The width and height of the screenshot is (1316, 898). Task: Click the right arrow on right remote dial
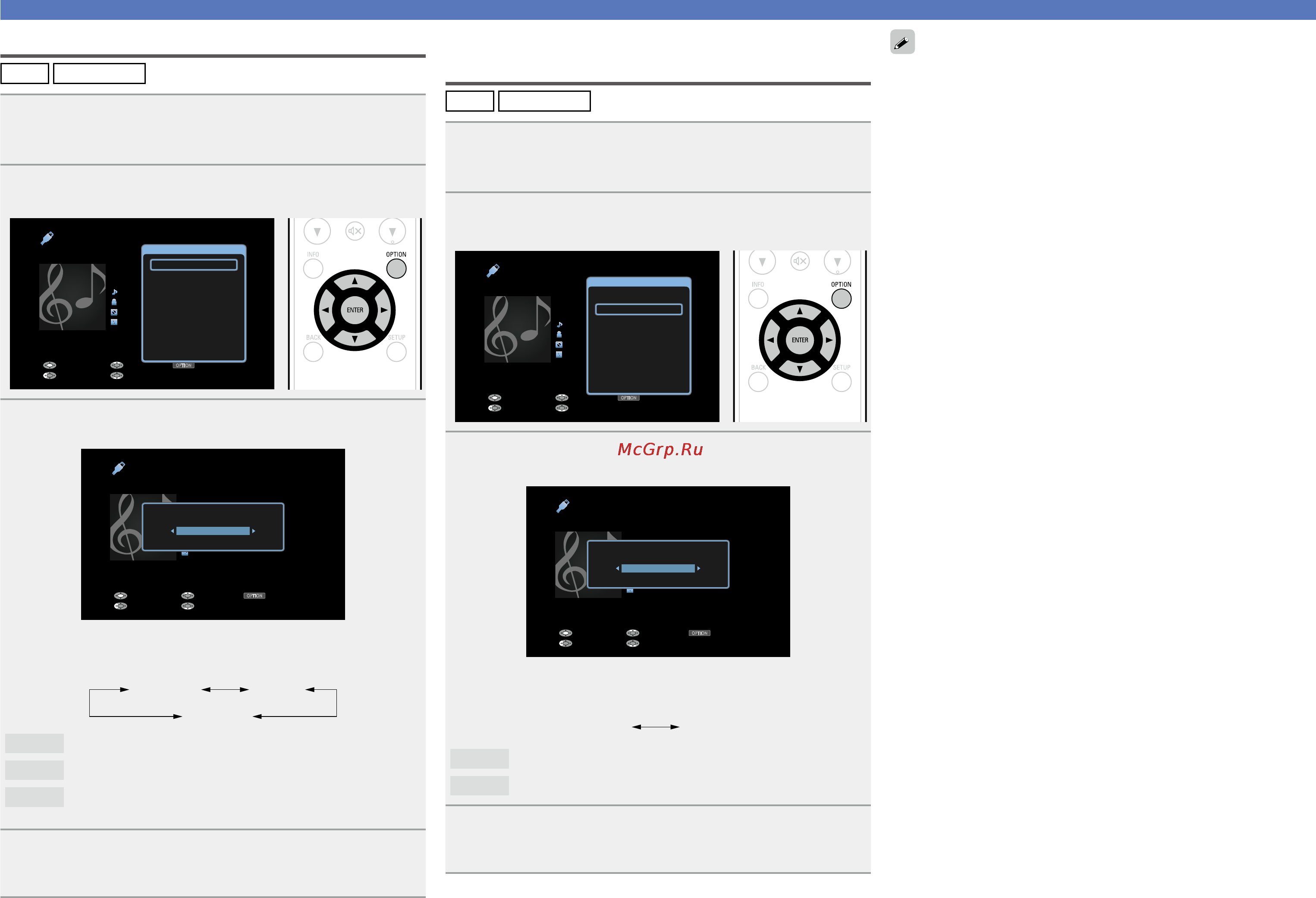coord(829,340)
